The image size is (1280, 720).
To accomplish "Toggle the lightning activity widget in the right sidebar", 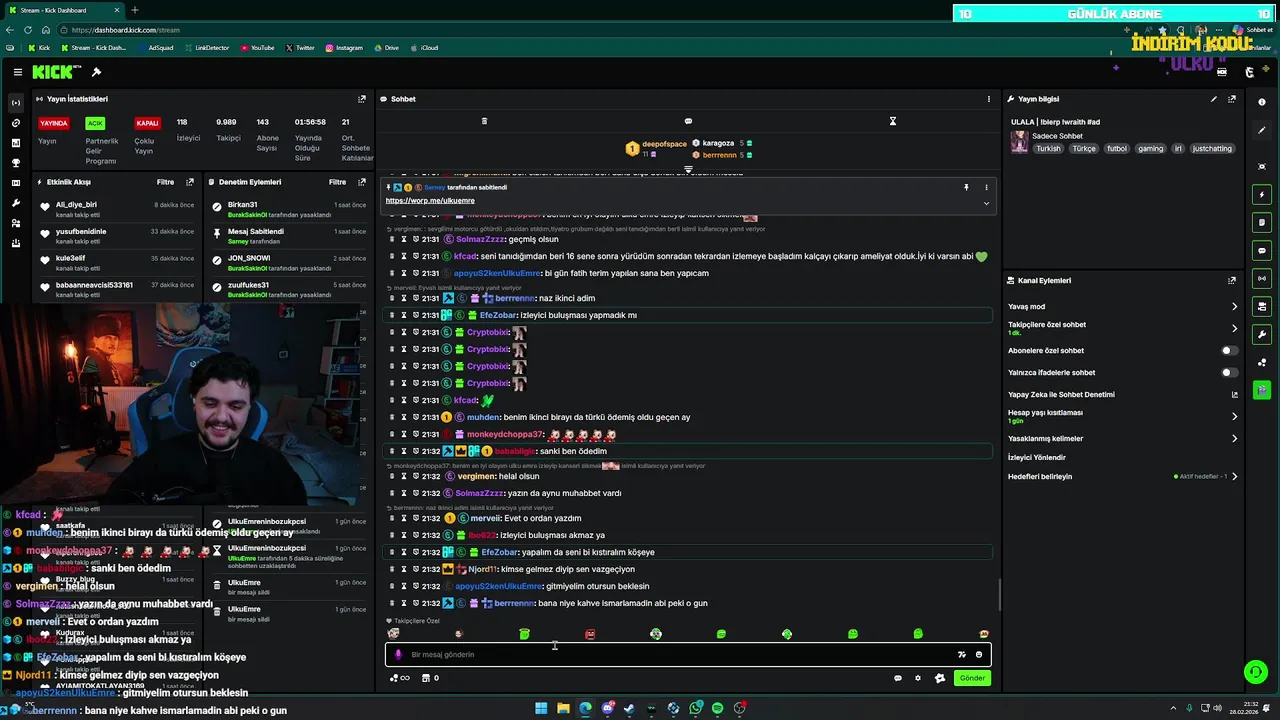I will [x=1262, y=194].
